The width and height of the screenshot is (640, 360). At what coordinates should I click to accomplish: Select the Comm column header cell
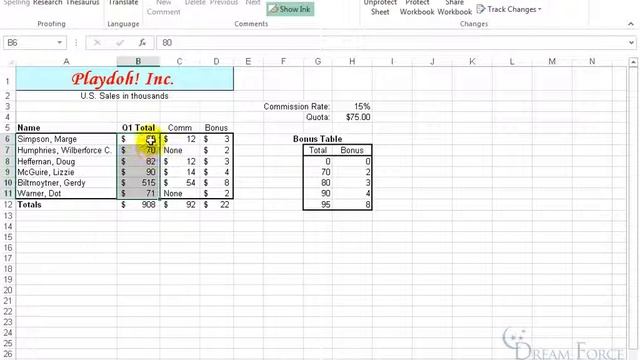pyautogui.click(x=180, y=128)
